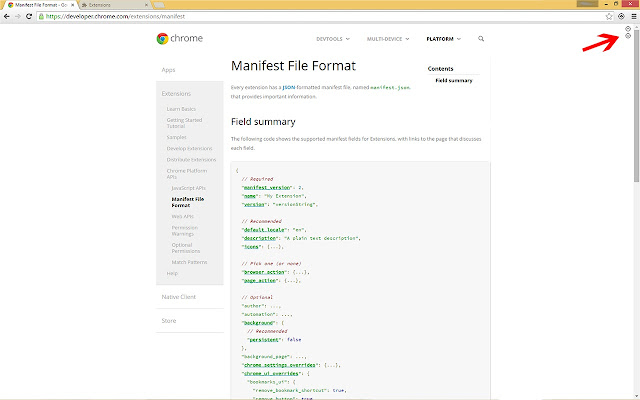Image resolution: width=640 pixels, height=400 pixels.
Task: Open the default_locale link in the code
Action: pos(264,230)
